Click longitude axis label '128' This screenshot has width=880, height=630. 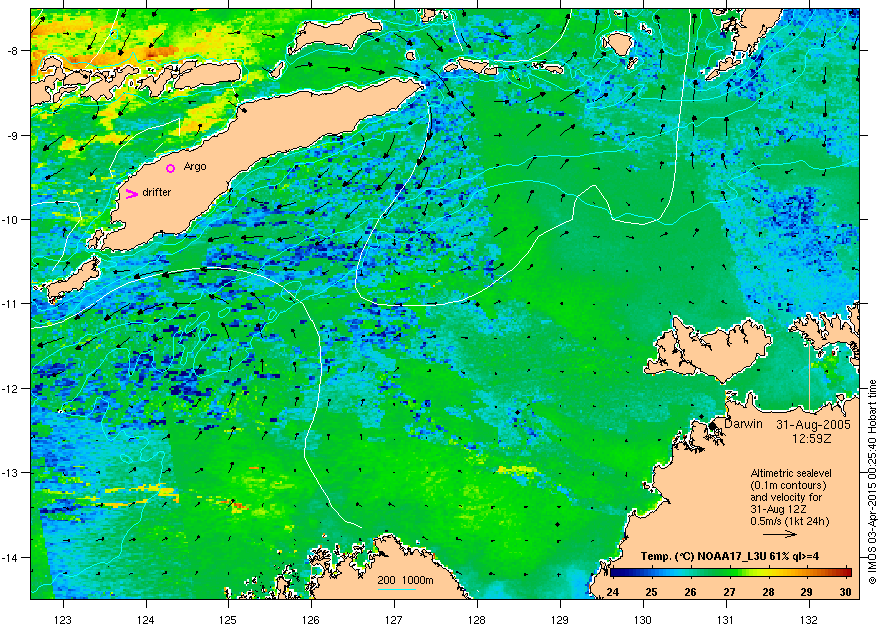477,620
